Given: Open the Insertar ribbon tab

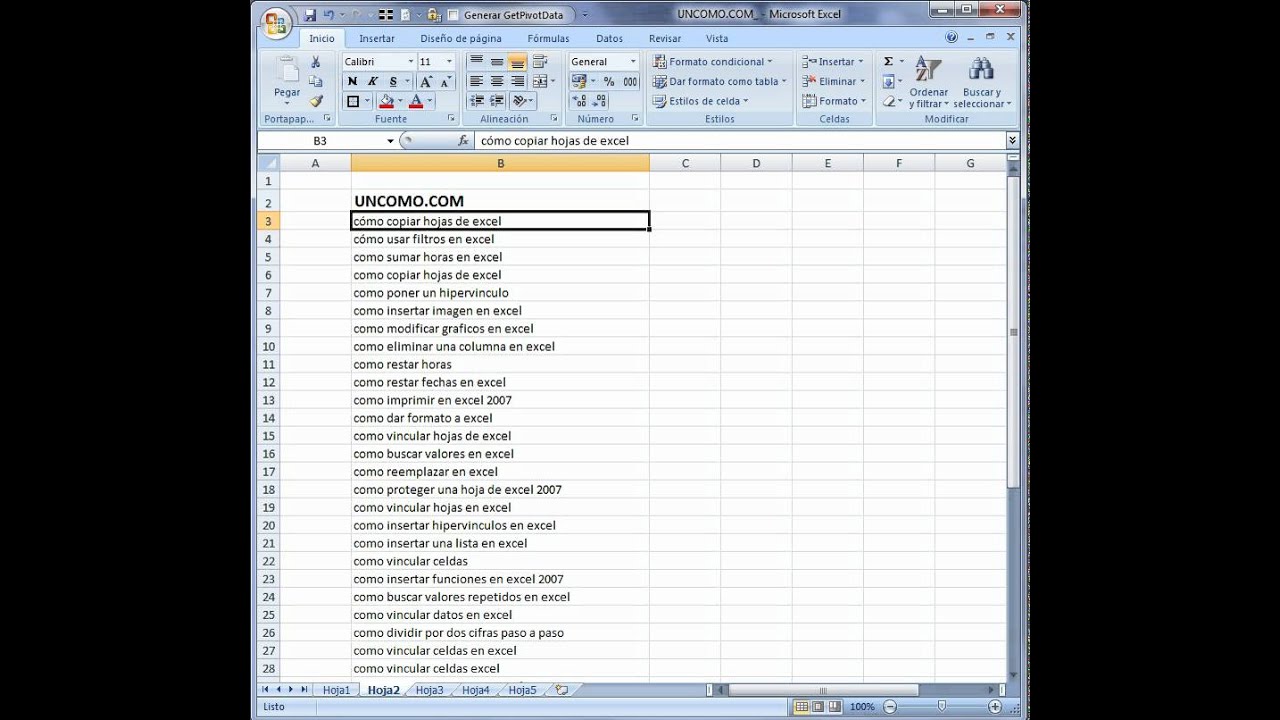Looking at the screenshot, I should click(x=377, y=38).
